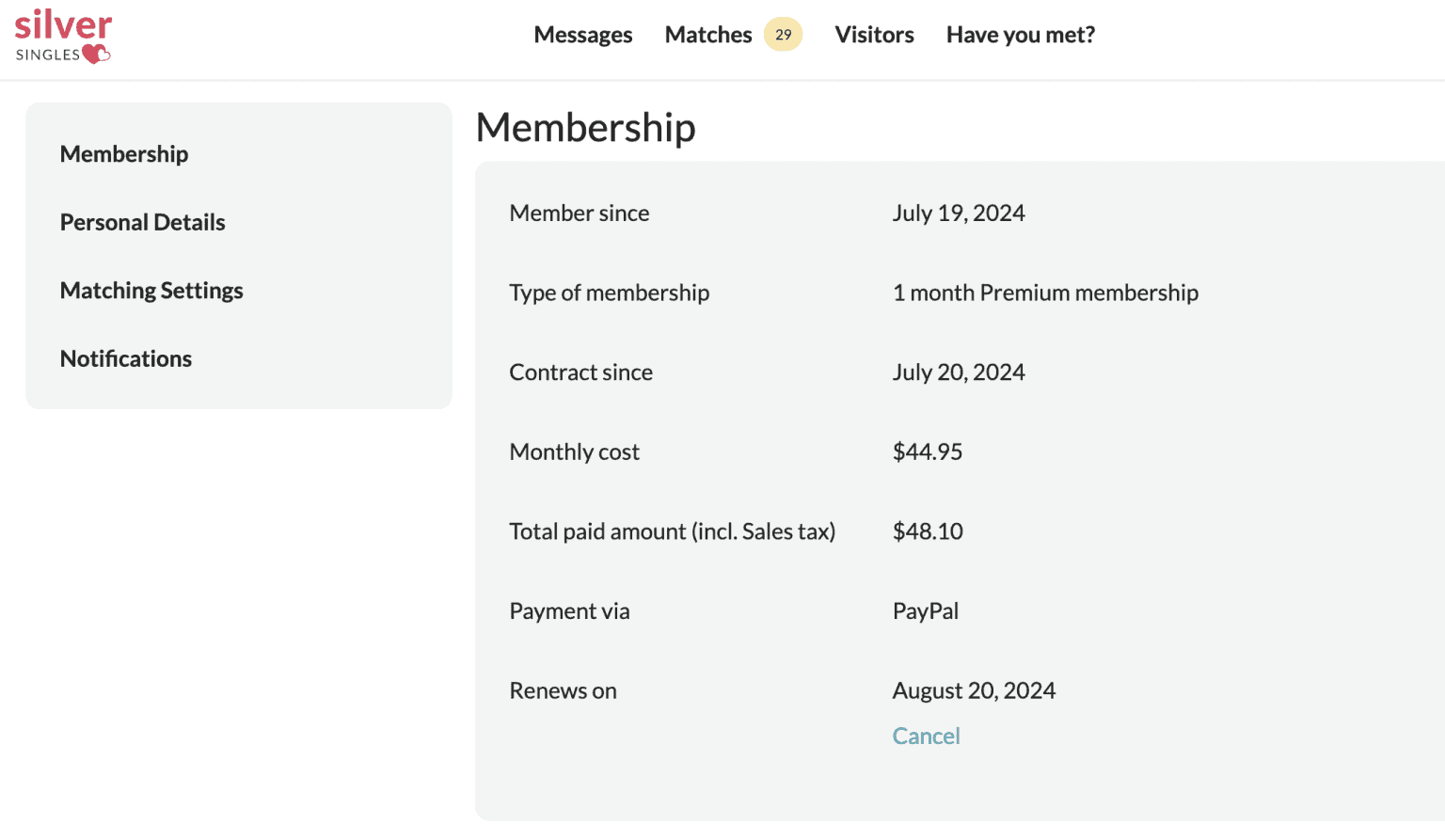
Task: Click the Contract since July 20 date
Action: [959, 372]
